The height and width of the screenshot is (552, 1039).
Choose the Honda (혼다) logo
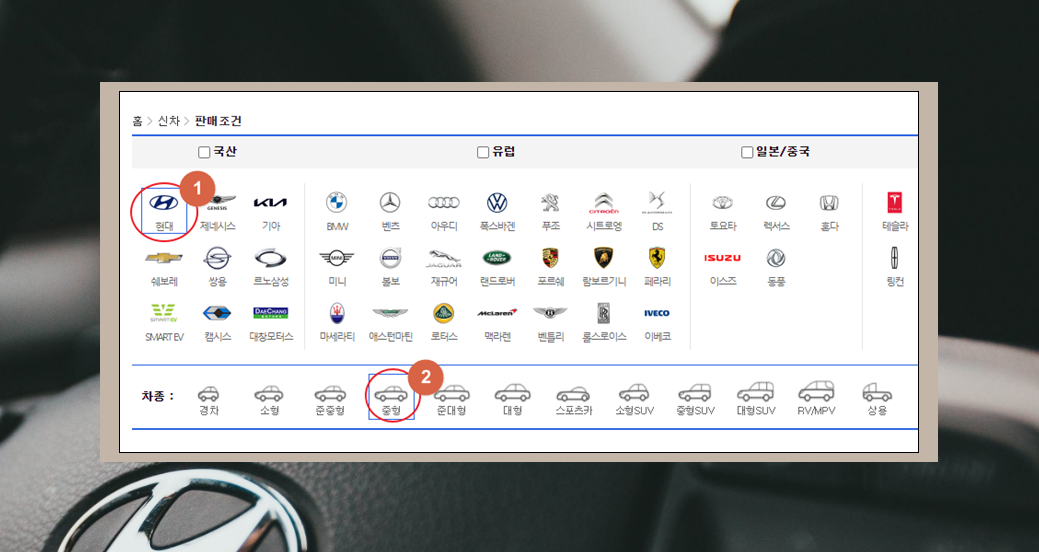(829, 202)
